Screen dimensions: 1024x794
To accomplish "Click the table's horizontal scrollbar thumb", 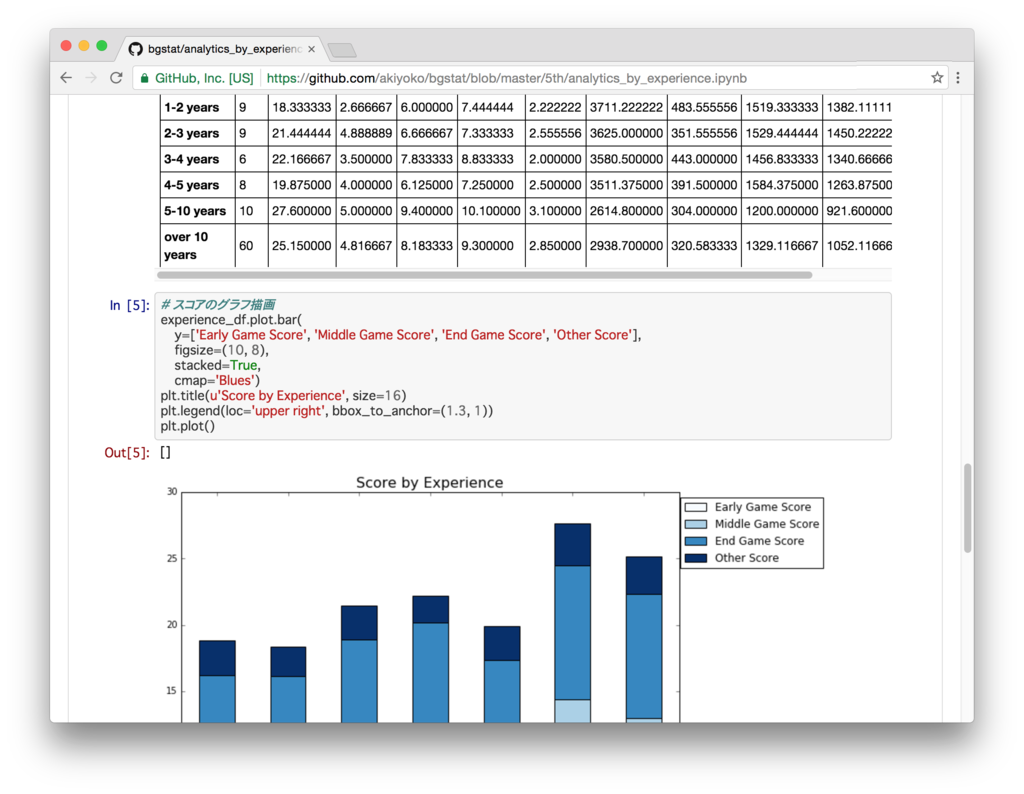I will (485, 275).
